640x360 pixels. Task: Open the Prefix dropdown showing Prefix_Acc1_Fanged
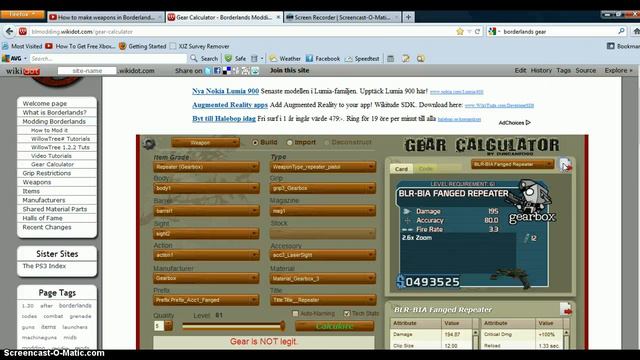point(206,300)
